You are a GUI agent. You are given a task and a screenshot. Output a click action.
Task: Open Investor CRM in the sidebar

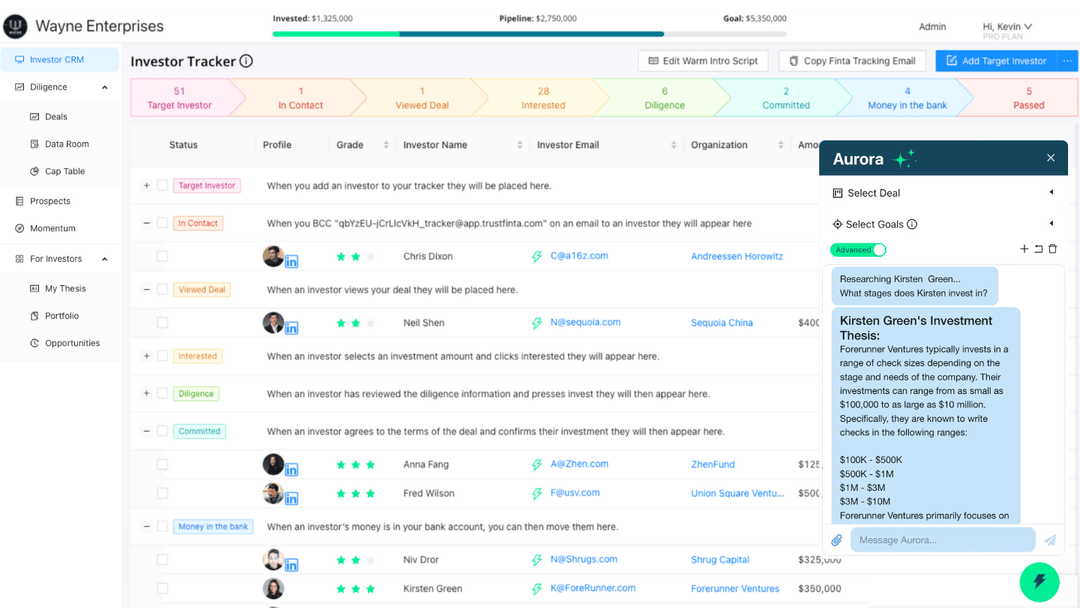coord(59,60)
